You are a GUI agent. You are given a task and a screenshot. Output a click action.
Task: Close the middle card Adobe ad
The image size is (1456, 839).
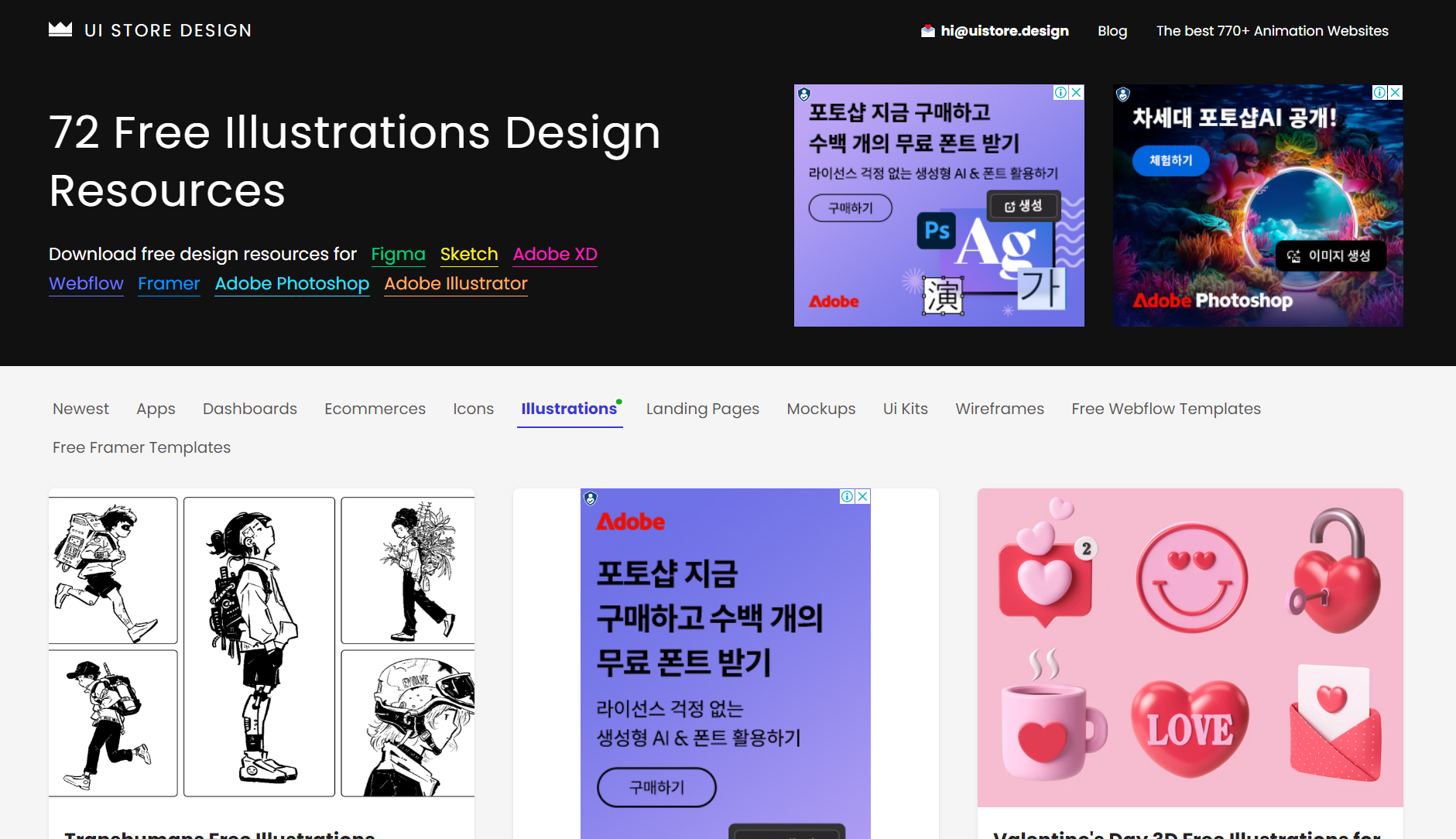pos(863,496)
